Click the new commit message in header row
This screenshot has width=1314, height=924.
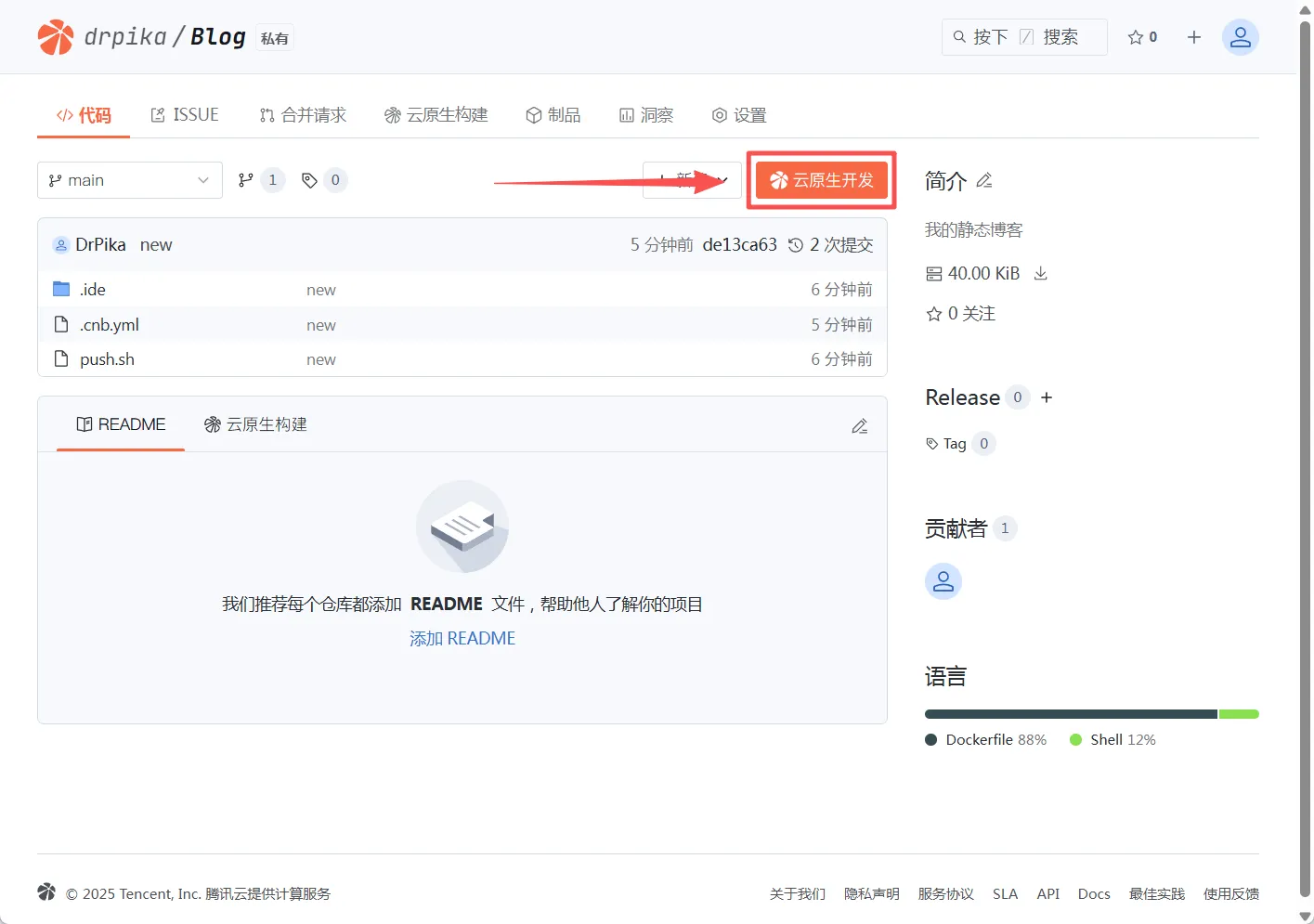(x=156, y=244)
